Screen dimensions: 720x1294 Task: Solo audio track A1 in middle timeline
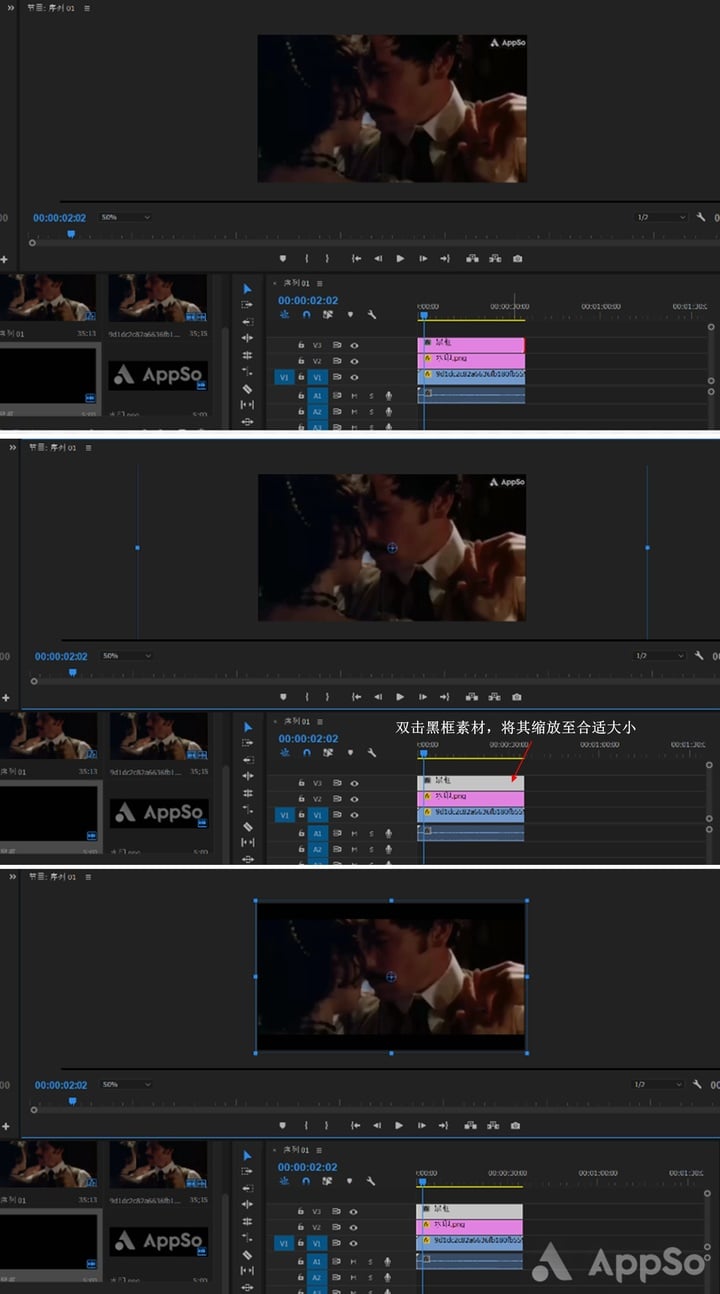point(371,833)
